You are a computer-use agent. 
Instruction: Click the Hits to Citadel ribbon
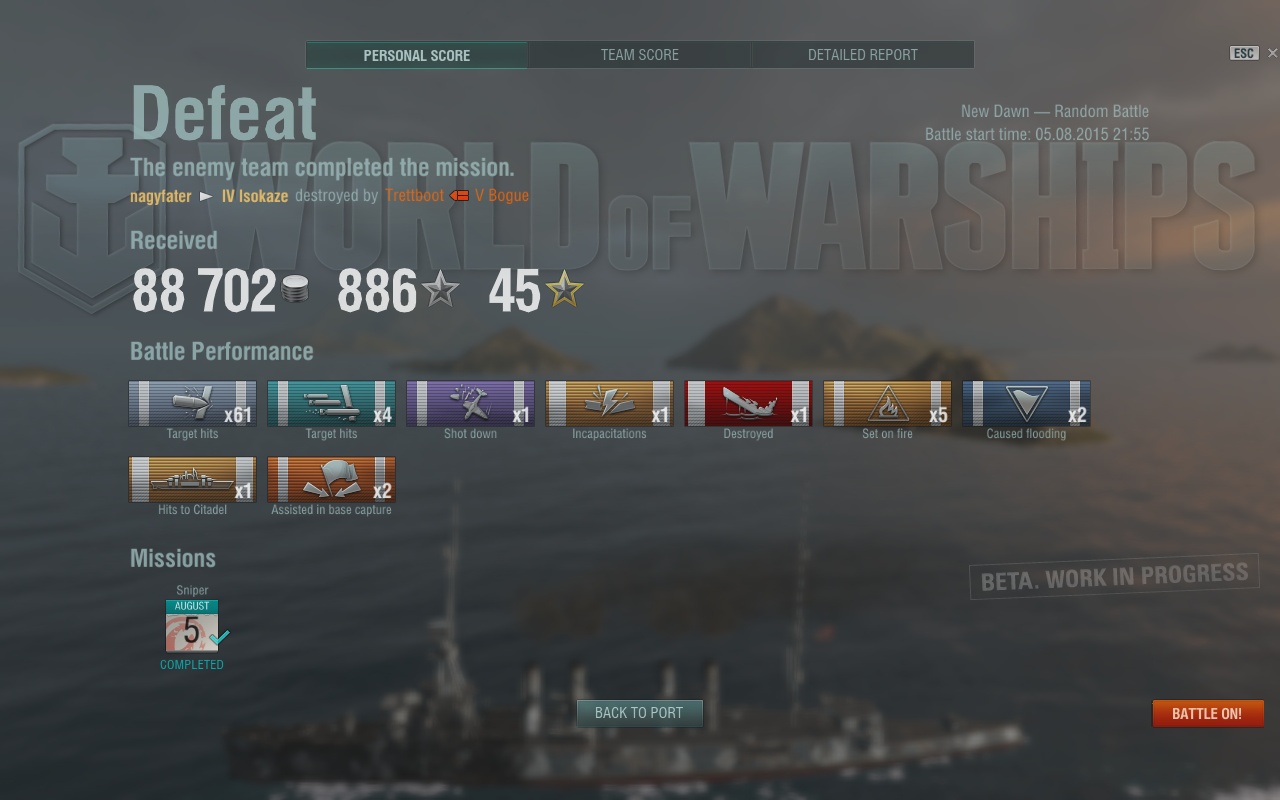(x=192, y=479)
